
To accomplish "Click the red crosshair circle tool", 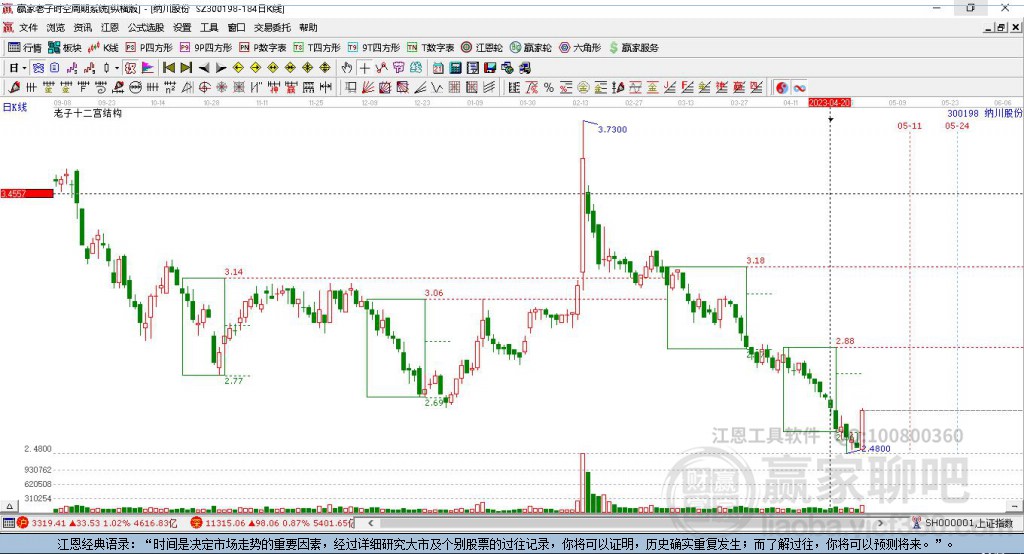I will [204, 88].
